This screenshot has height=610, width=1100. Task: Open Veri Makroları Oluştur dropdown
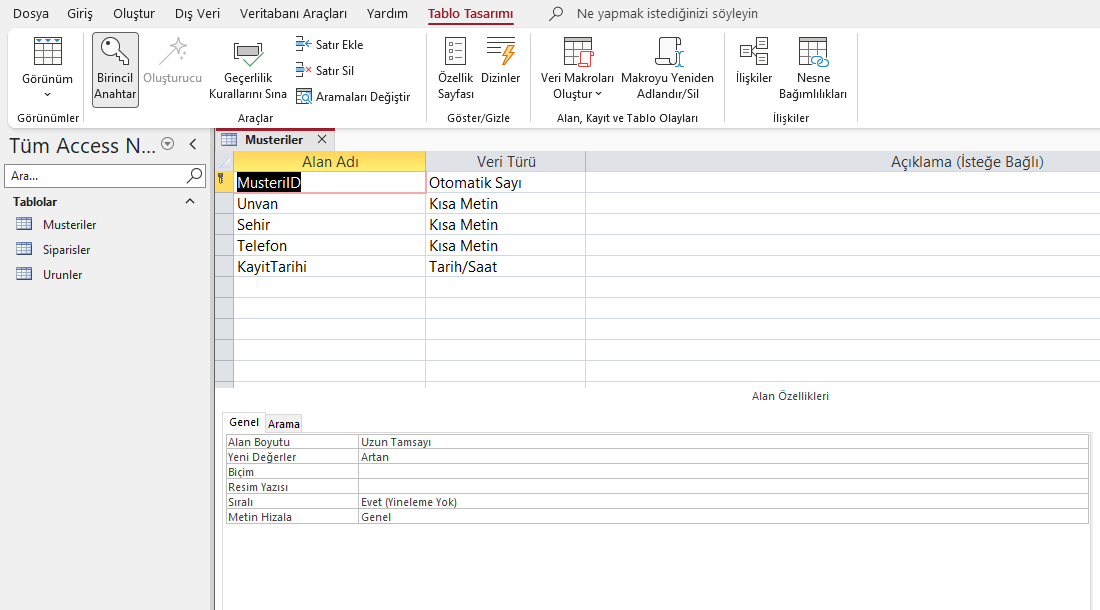(x=577, y=69)
